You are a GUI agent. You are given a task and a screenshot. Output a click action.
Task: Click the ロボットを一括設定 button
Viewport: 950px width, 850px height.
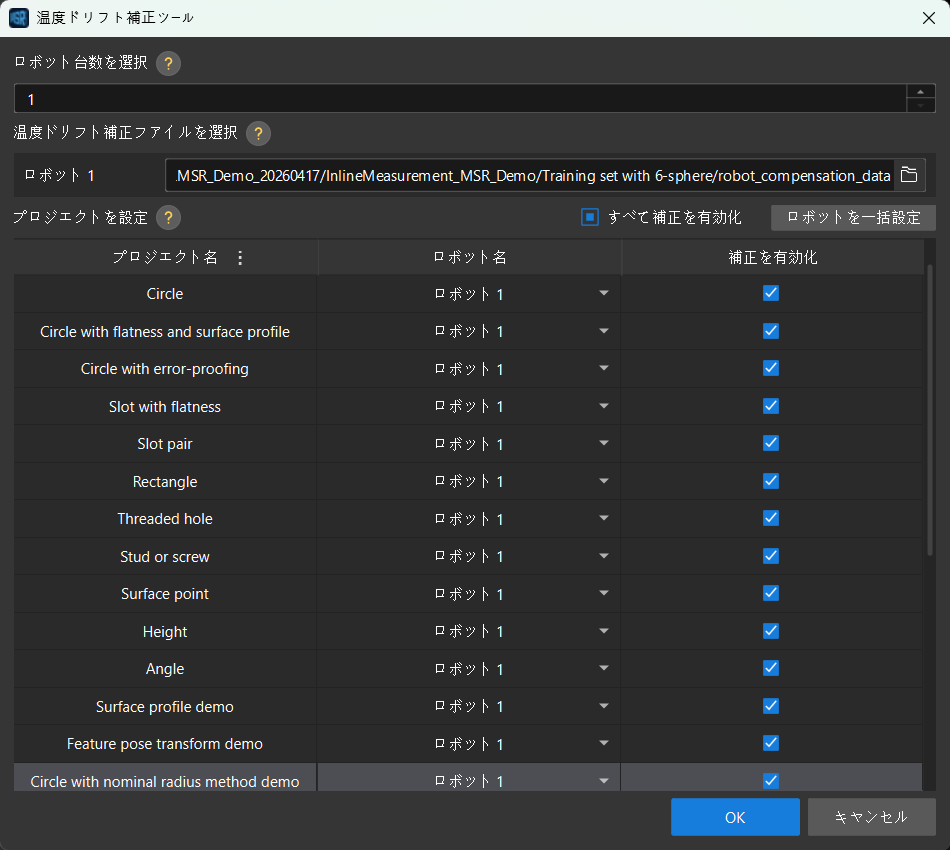[853, 217]
